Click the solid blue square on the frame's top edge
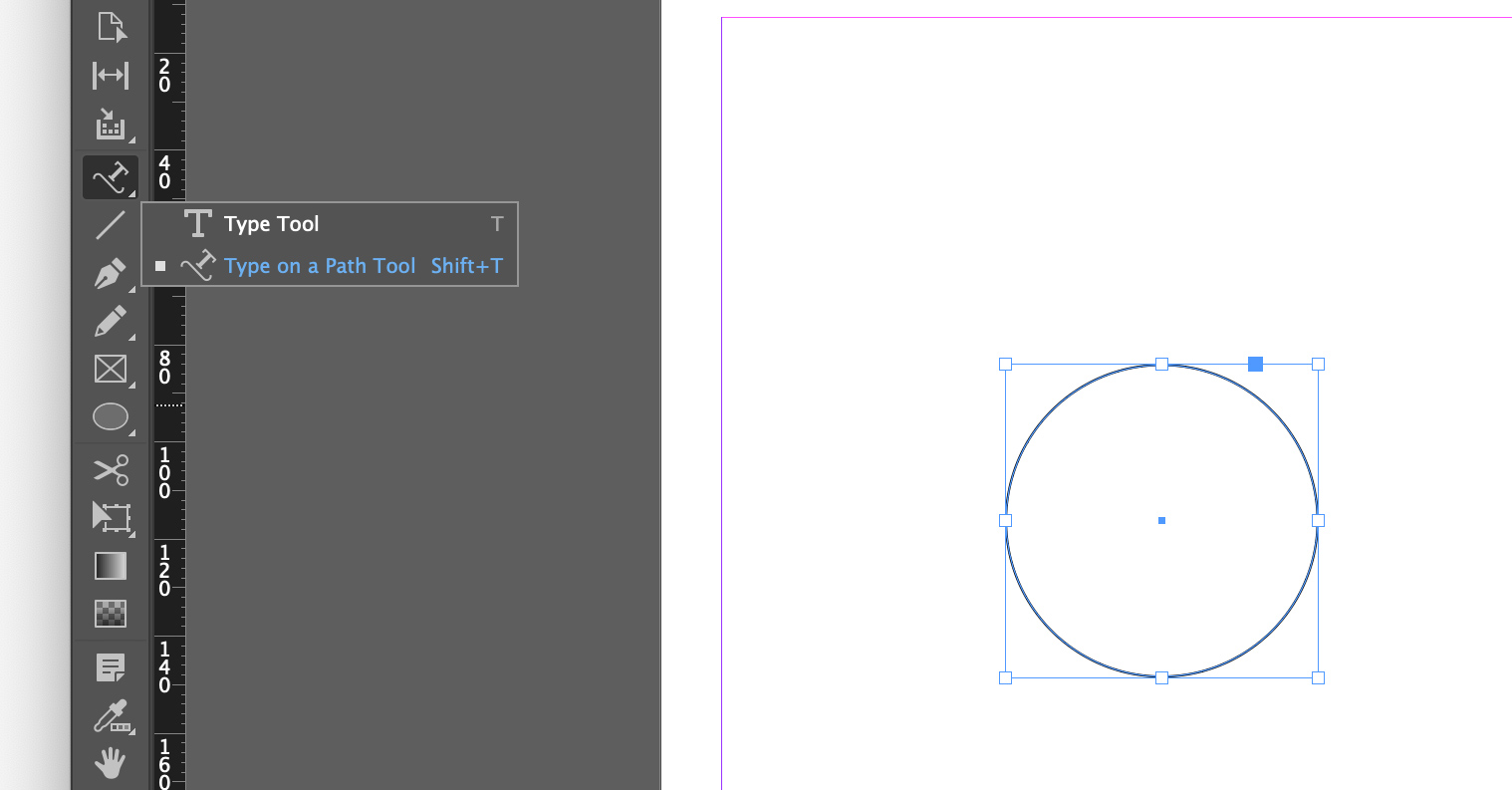Viewport: 1512px width, 790px height. [x=1255, y=365]
